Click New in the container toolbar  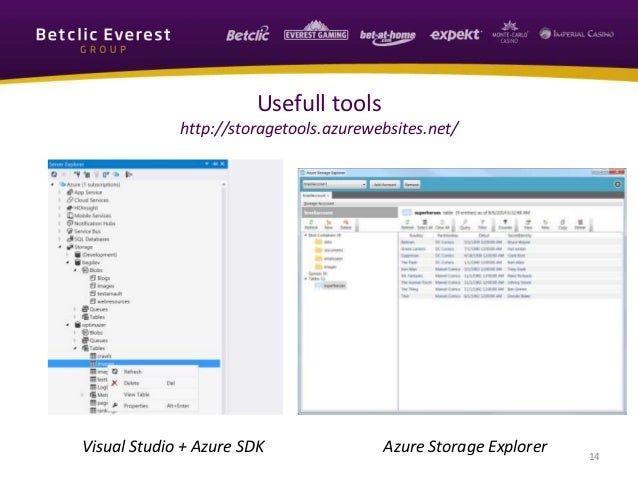click(329, 225)
